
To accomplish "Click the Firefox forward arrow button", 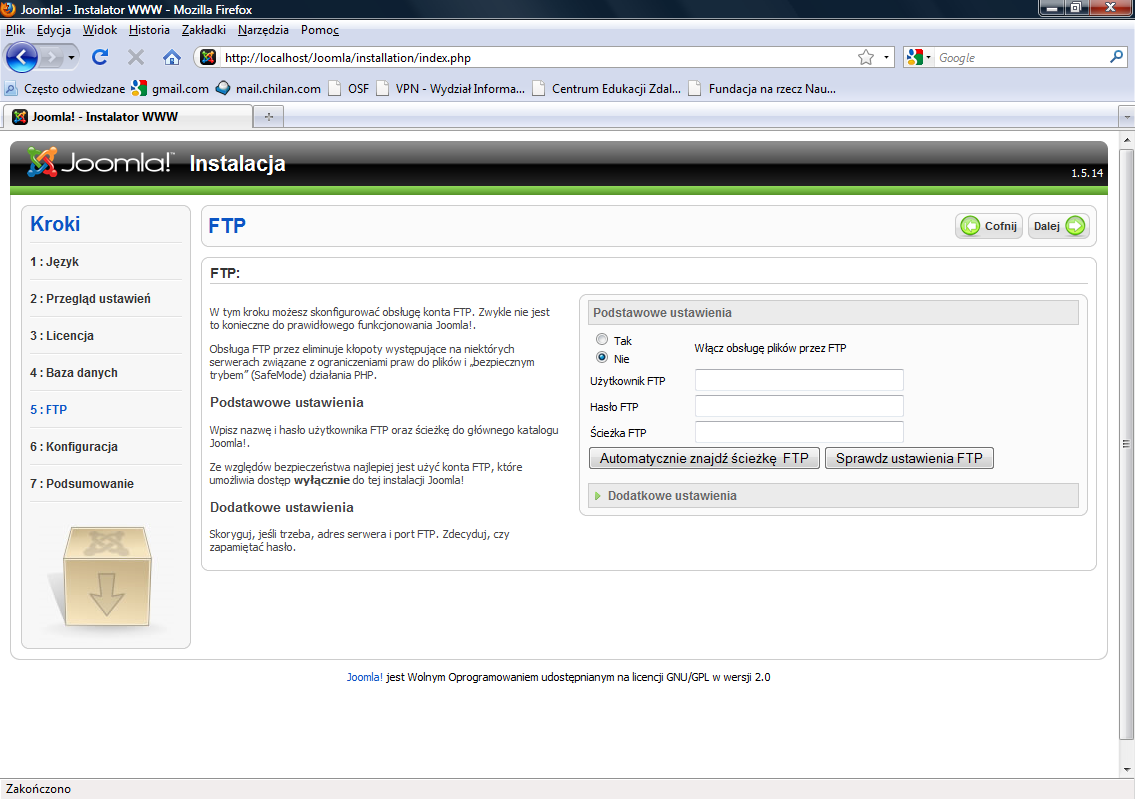I will click(x=51, y=57).
